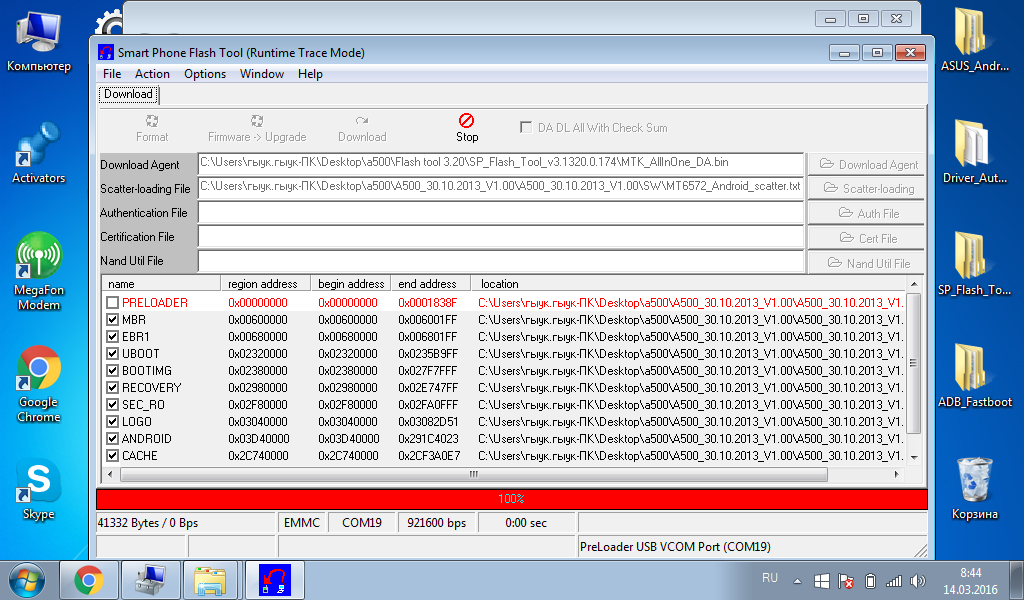
Task: Uncheck the RECOVERY partition checkbox
Action: [112, 388]
